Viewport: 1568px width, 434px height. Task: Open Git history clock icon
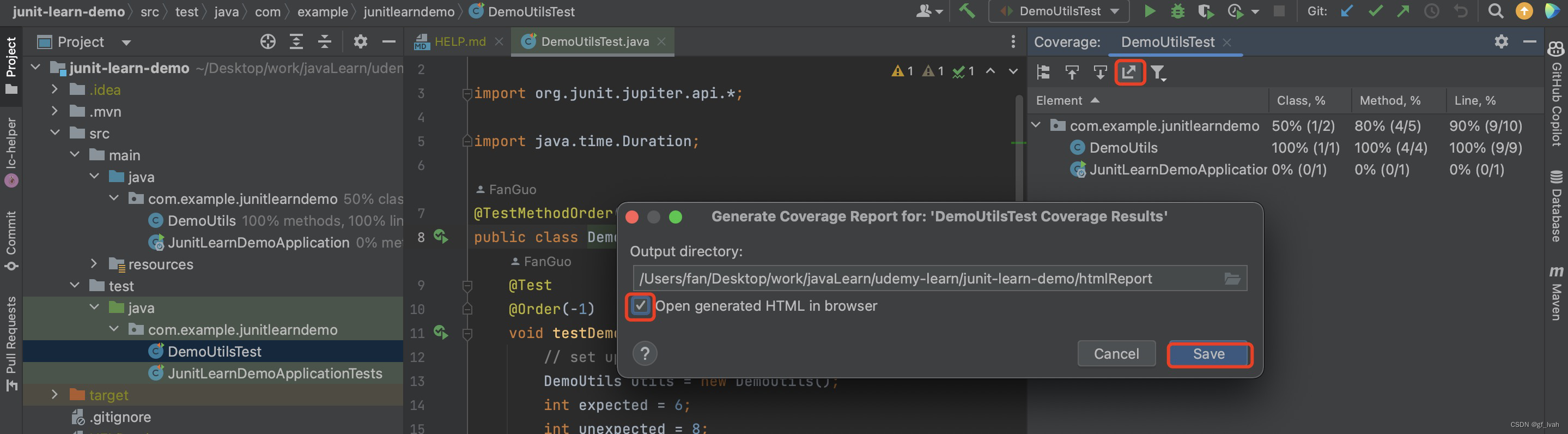1432,11
